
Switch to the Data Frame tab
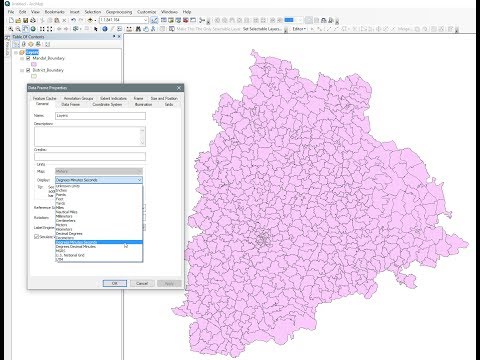pos(71,105)
